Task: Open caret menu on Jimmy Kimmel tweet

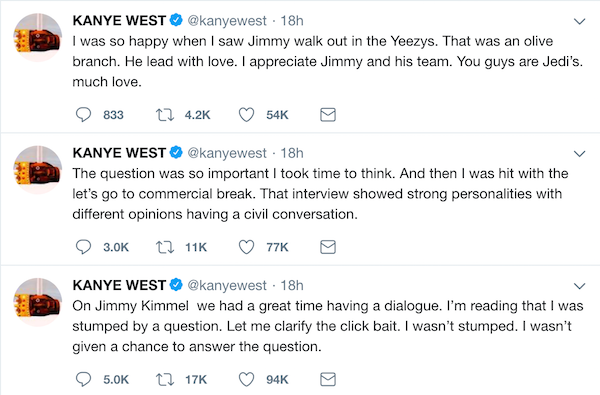Action: pos(580,286)
